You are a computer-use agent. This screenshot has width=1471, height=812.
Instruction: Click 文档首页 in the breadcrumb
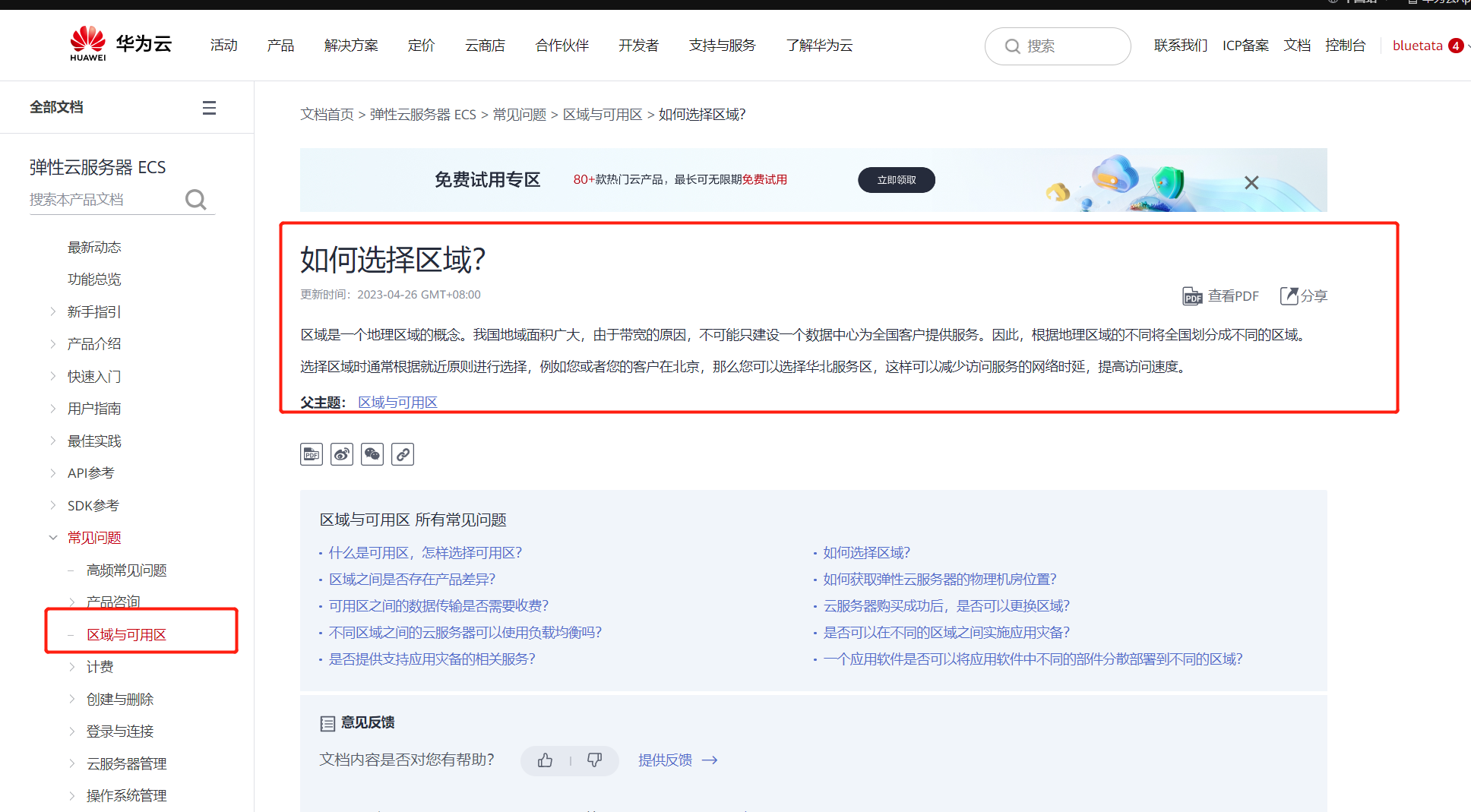click(x=327, y=115)
